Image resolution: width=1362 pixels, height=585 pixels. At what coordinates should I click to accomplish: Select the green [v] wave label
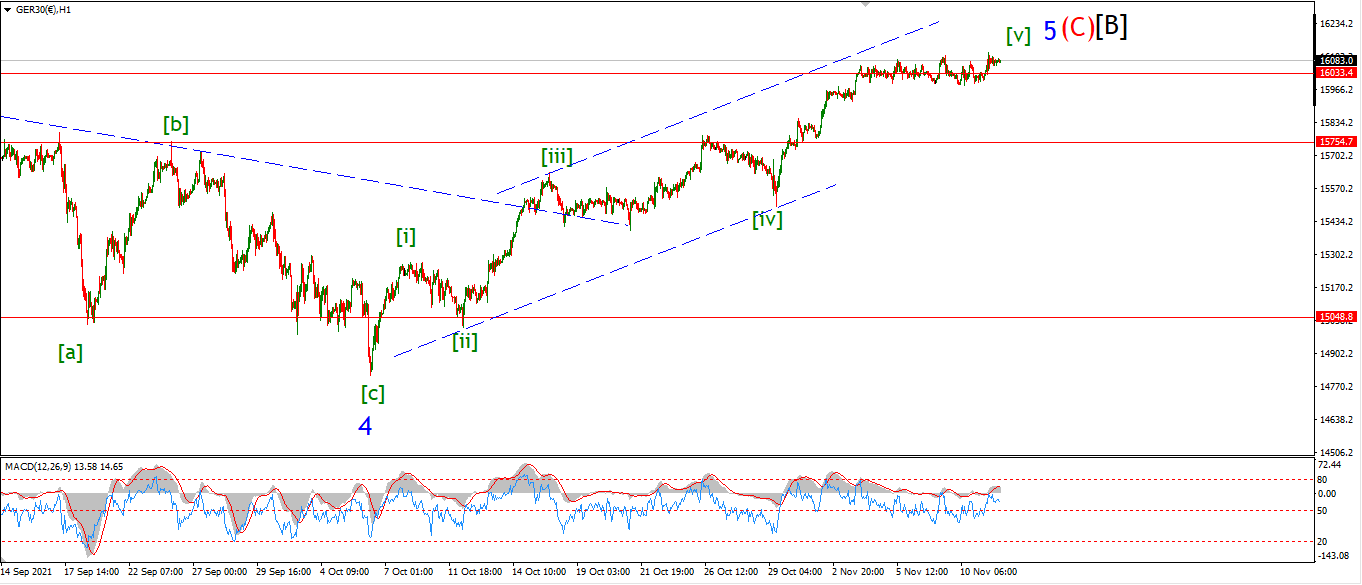pos(1018,36)
